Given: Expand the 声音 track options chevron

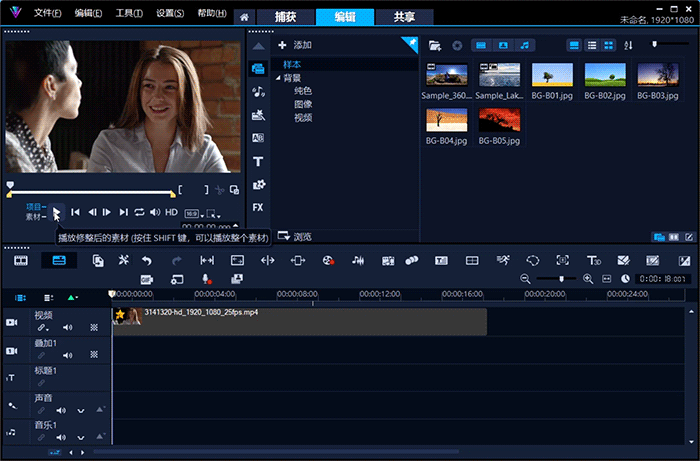Looking at the screenshot, I should [80, 411].
